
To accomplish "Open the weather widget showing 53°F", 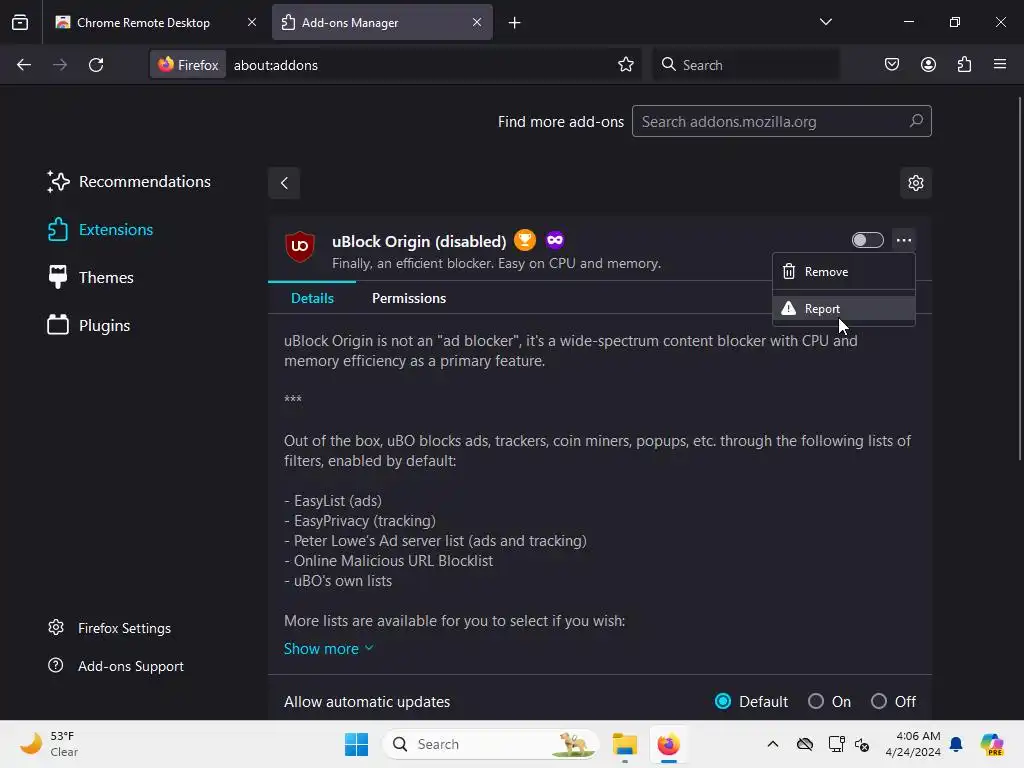I will [49, 744].
